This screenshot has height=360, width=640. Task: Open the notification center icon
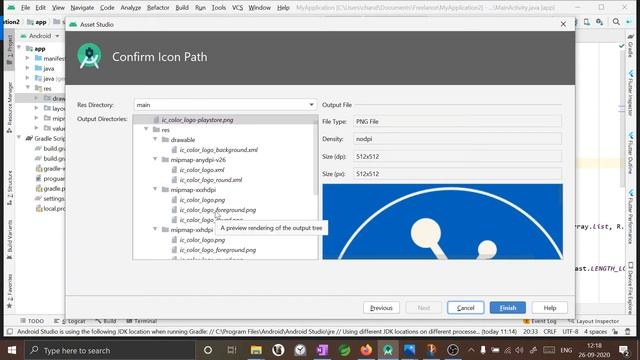[x=623, y=350]
